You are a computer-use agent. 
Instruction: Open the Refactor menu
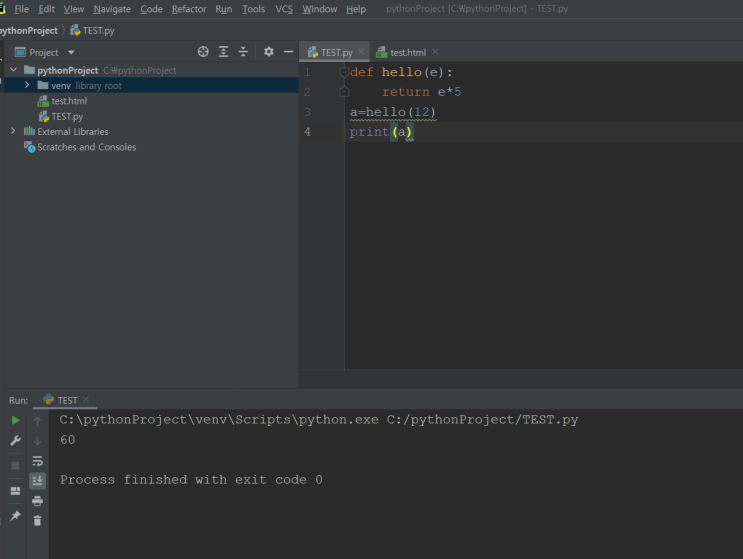point(189,9)
